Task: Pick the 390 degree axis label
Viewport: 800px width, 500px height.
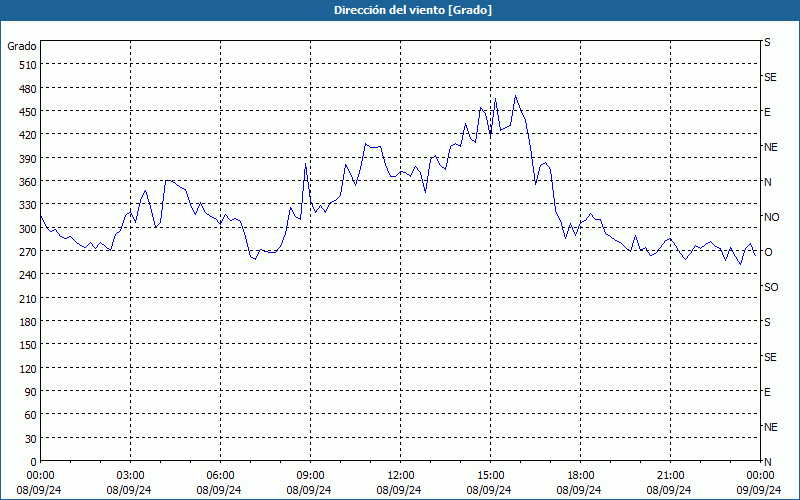Action: click(x=29, y=159)
